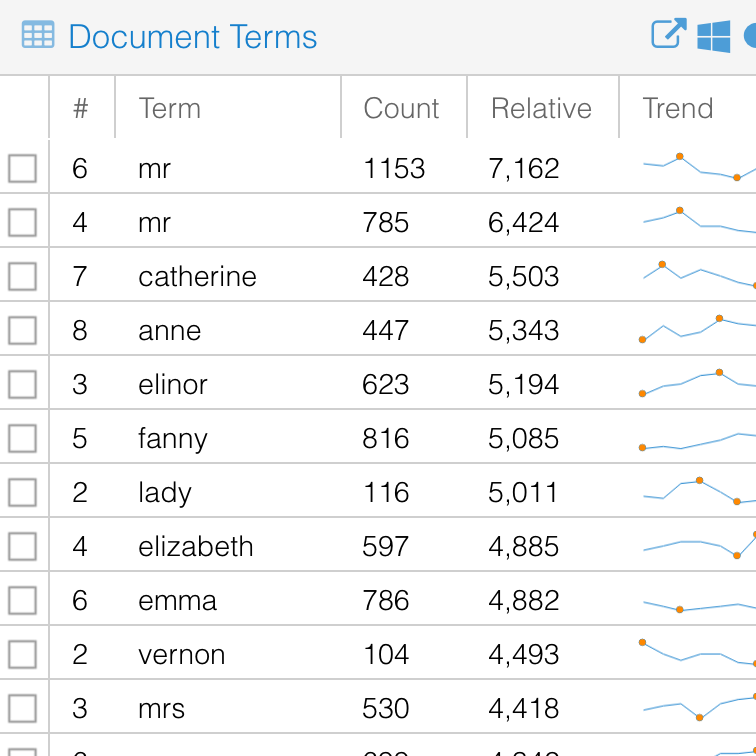Screen dimensions: 756x756
Task: Click the trend sparkline in the lady row
Action: (698, 491)
